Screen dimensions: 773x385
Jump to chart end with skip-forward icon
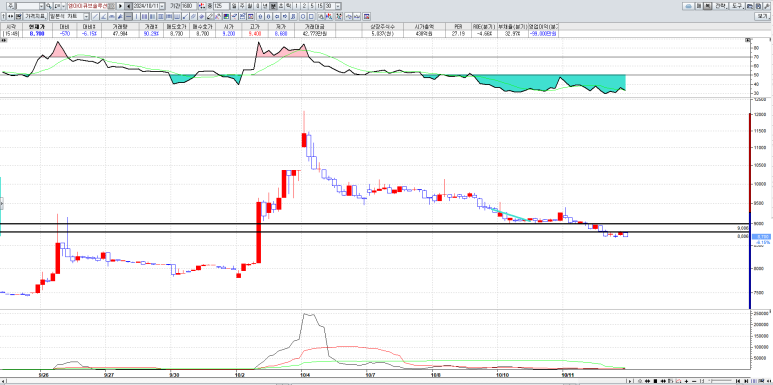[745, 381]
